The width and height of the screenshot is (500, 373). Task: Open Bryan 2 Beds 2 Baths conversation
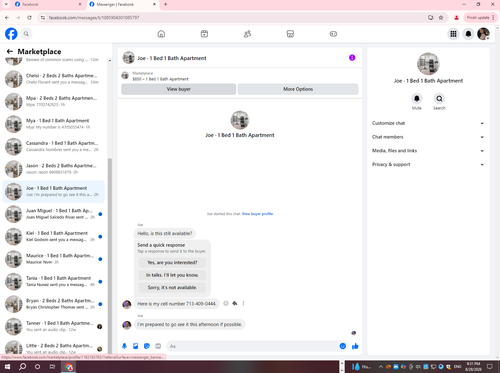tap(53, 304)
